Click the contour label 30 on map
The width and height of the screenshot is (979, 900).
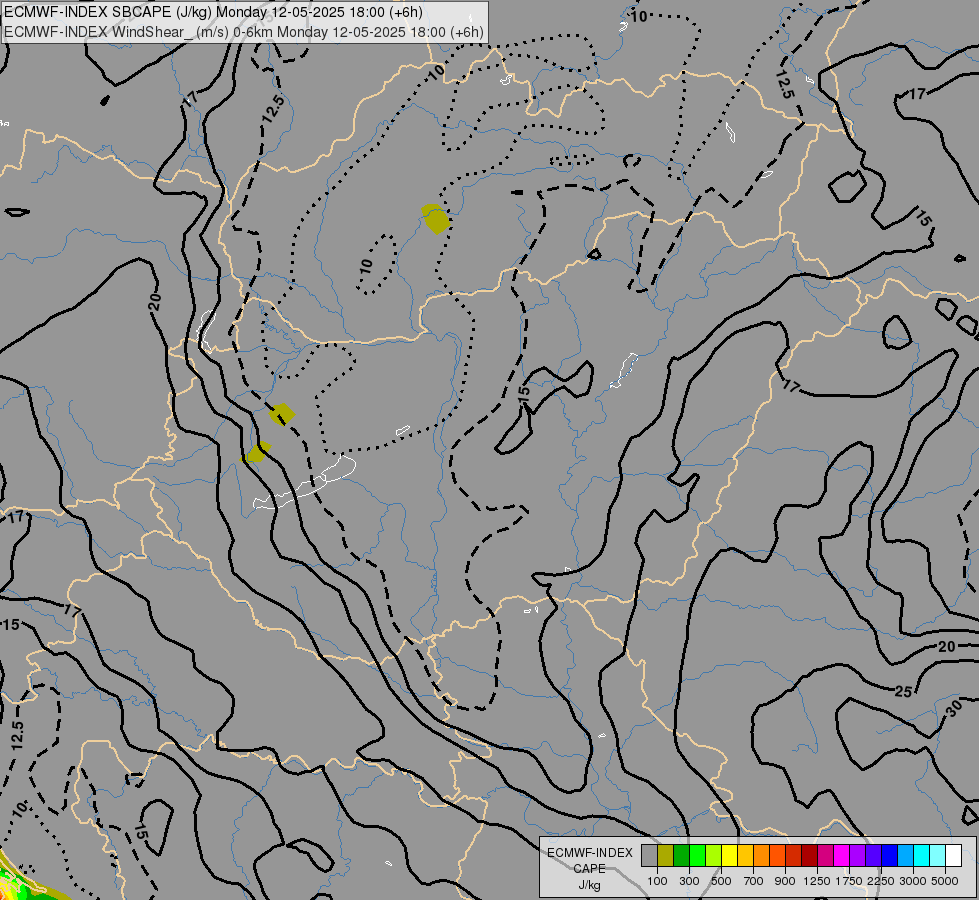953,709
